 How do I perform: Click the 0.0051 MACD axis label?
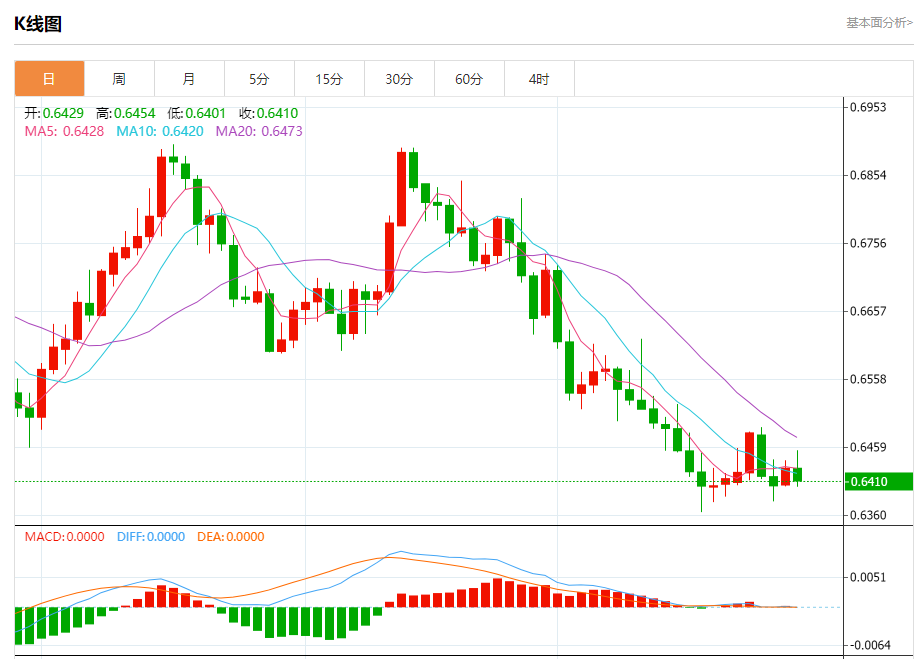click(868, 577)
